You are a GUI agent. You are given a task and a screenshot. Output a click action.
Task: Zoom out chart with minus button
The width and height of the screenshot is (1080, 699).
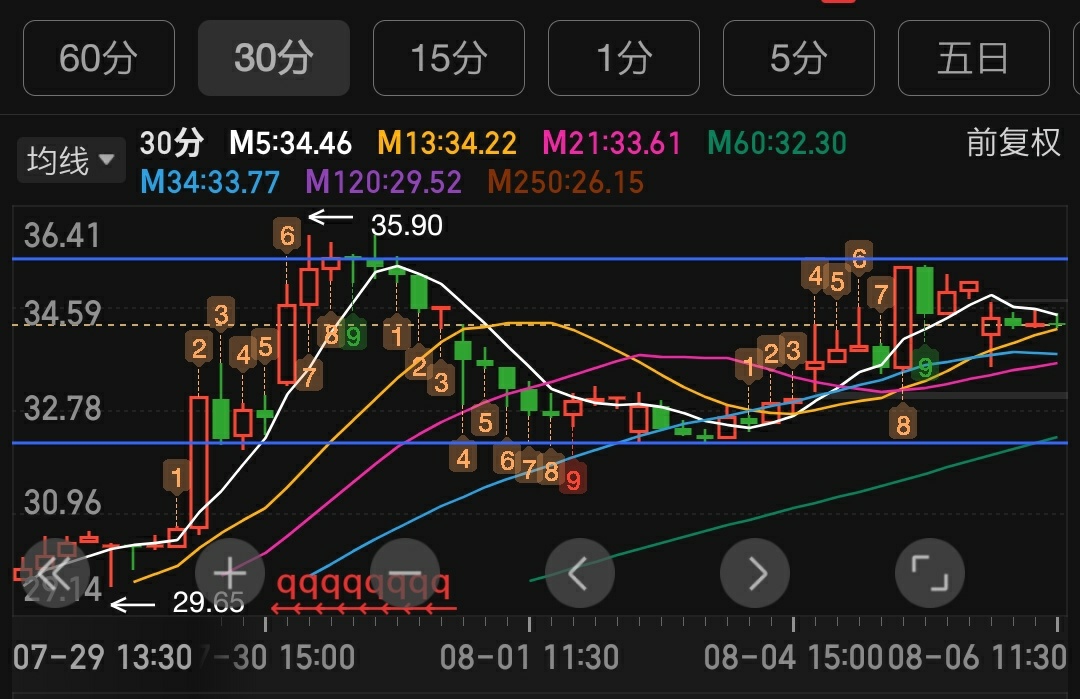[405, 573]
